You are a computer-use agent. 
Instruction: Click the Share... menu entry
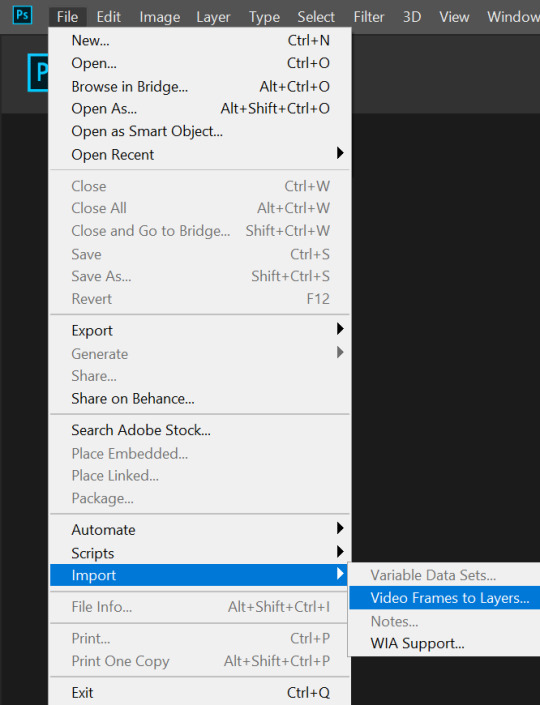pos(200,376)
